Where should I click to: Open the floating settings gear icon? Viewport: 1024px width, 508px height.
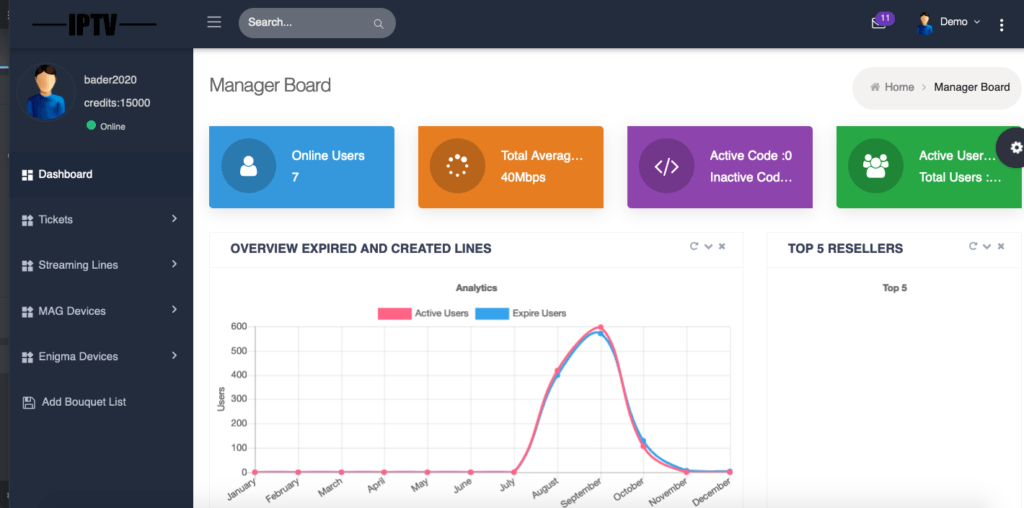[x=1016, y=148]
